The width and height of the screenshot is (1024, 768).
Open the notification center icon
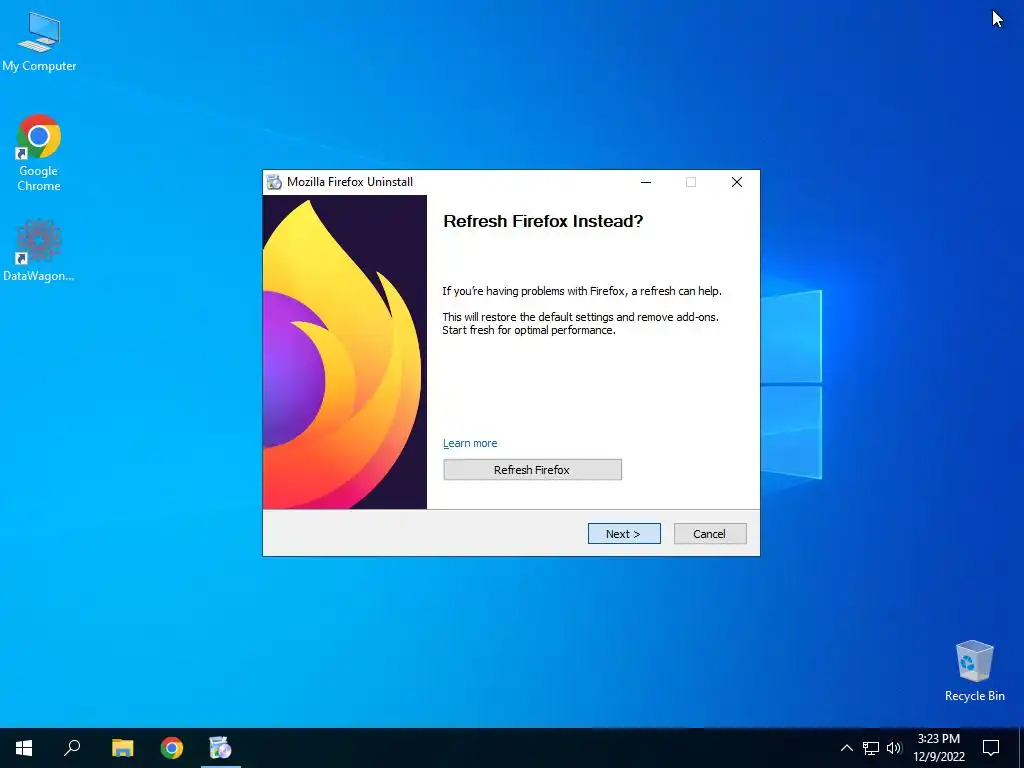(991, 748)
